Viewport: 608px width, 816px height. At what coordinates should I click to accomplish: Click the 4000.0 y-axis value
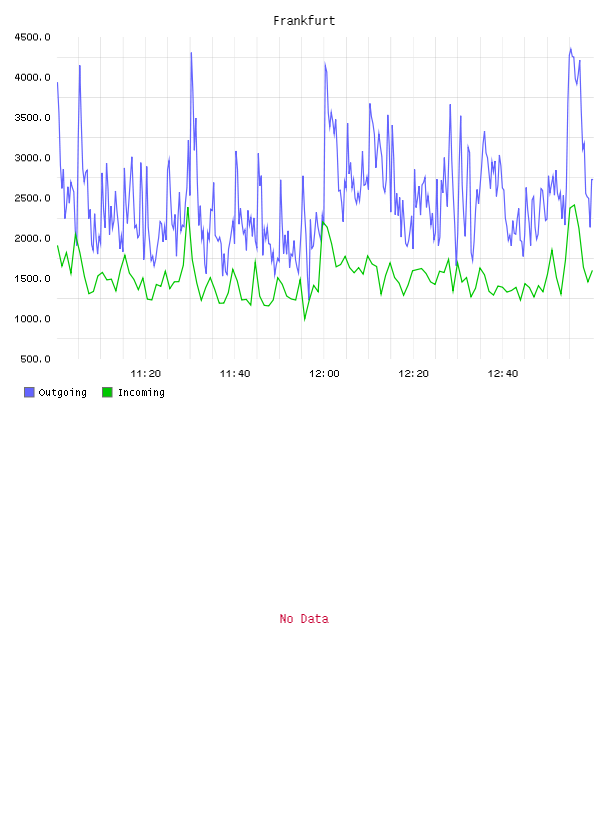tap(32, 78)
